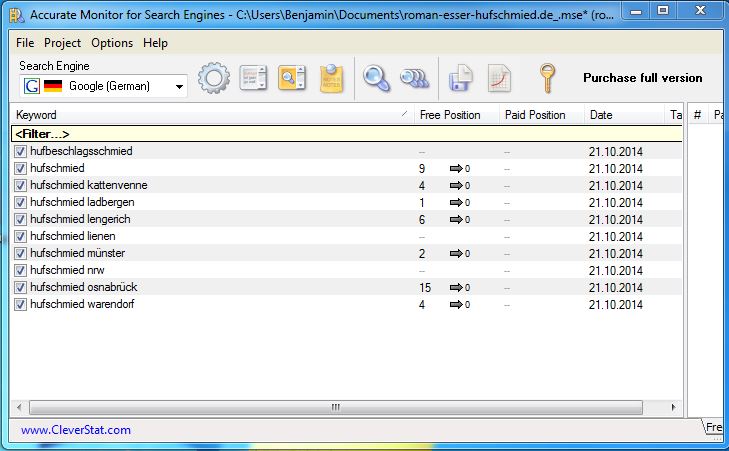This screenshot has width=729, height=451.
Task: Click the horizontal scrollbar left arrow
Action: 19,408
